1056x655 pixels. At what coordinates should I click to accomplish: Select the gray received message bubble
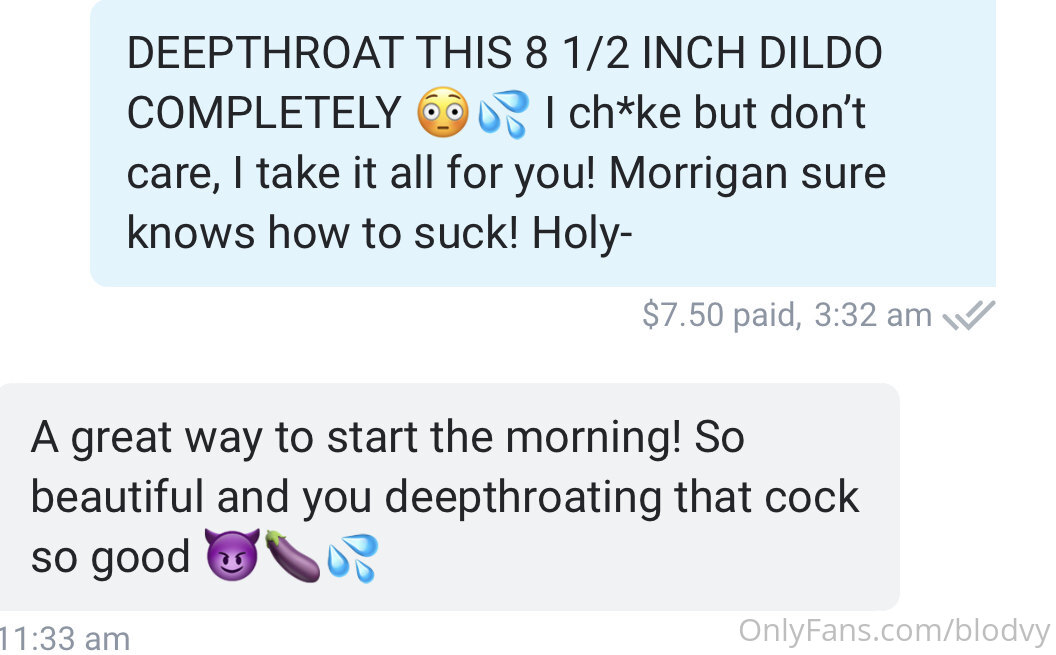pos(450,497)
